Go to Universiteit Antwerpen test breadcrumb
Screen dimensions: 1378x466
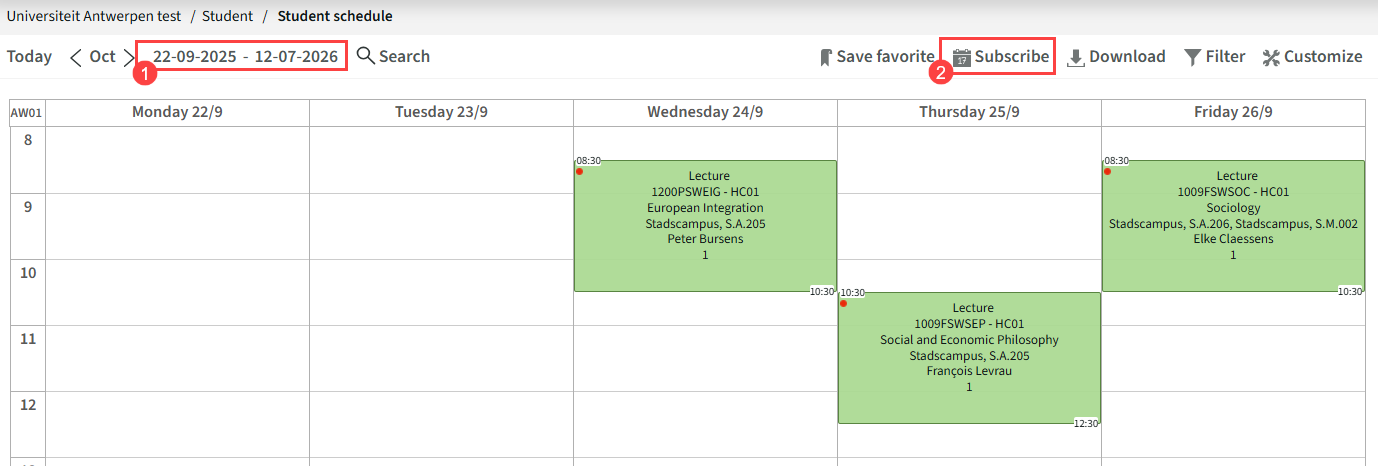pyautogui.click(x=94, y=16)
